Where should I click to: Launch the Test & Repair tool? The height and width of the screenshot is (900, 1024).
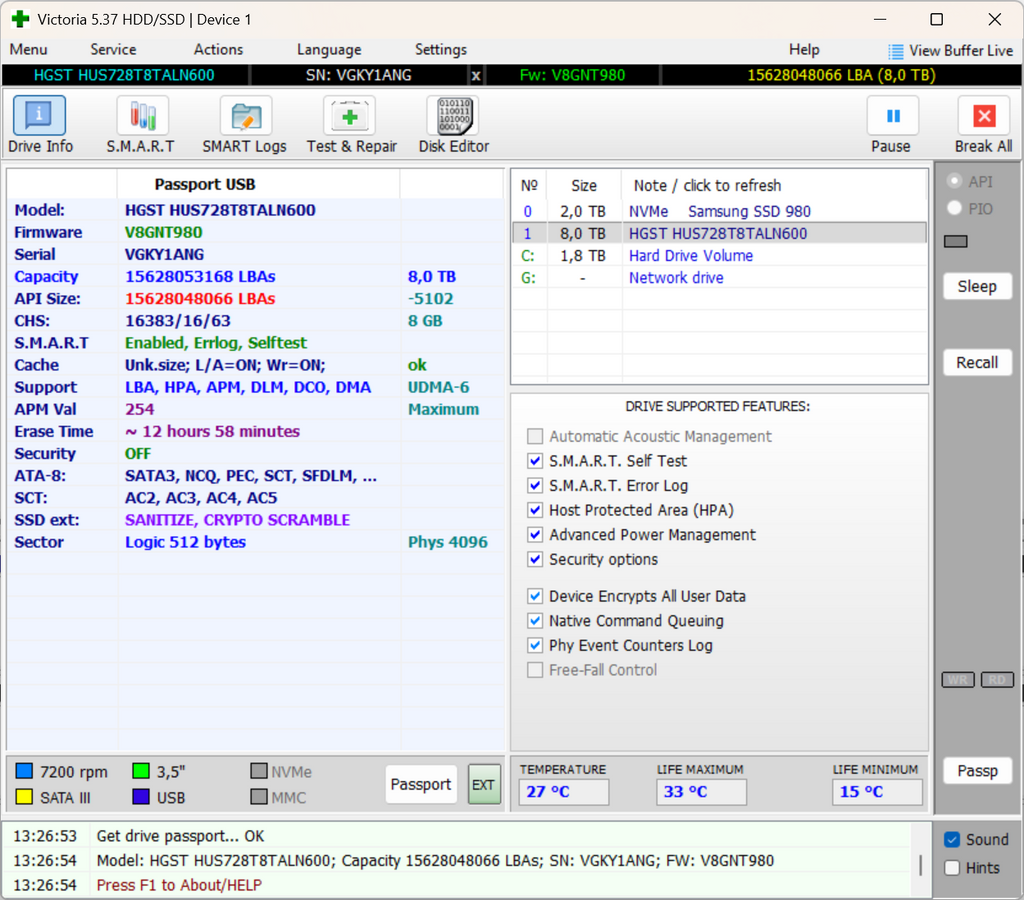(349, 116)
